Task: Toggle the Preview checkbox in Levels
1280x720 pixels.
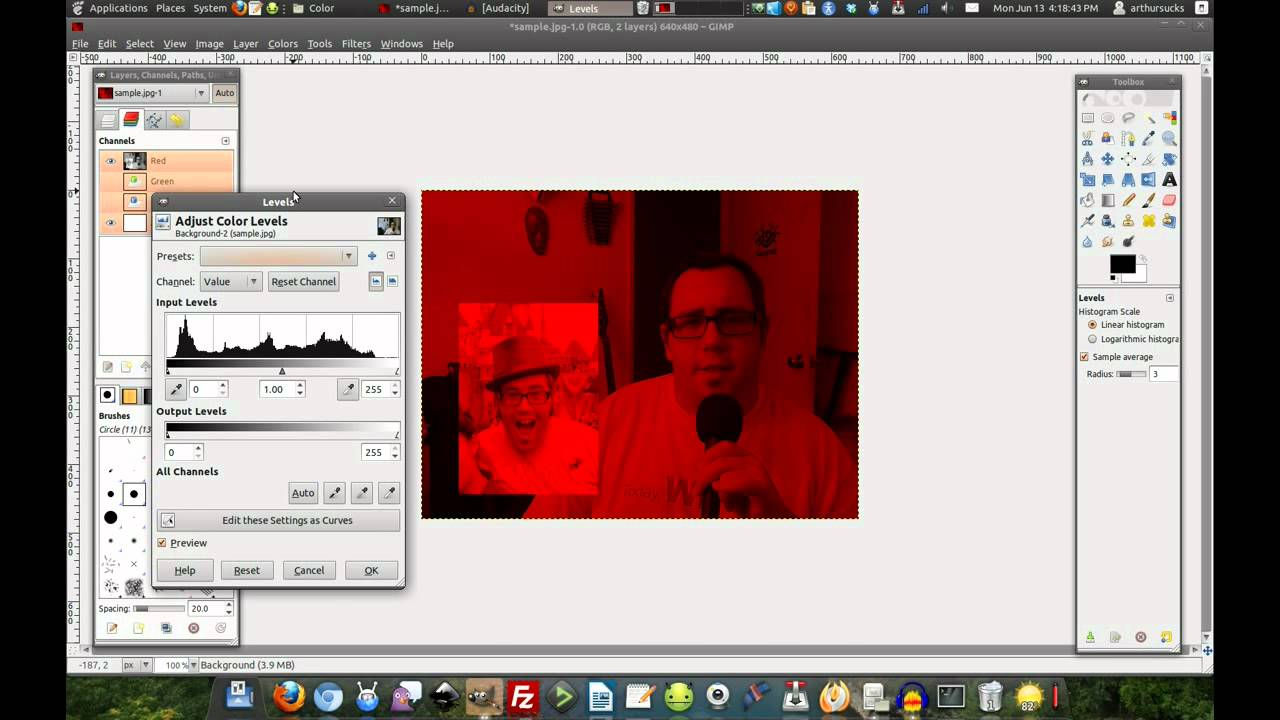Action: [162, 543]
